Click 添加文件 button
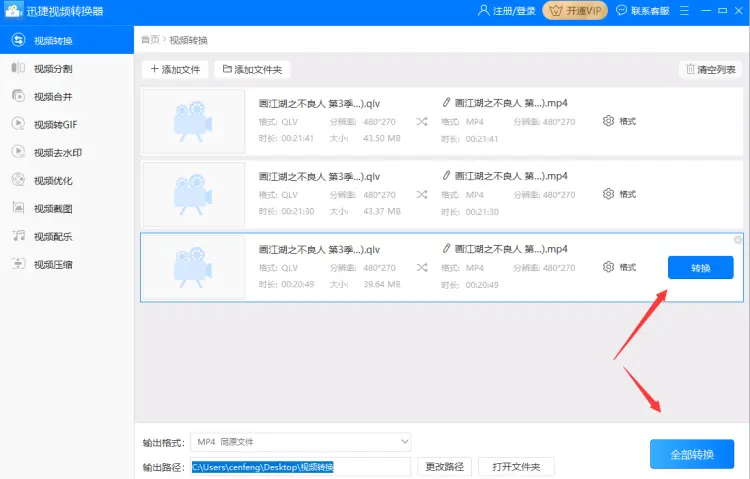 pyautogui.click(x=175, y=69)
